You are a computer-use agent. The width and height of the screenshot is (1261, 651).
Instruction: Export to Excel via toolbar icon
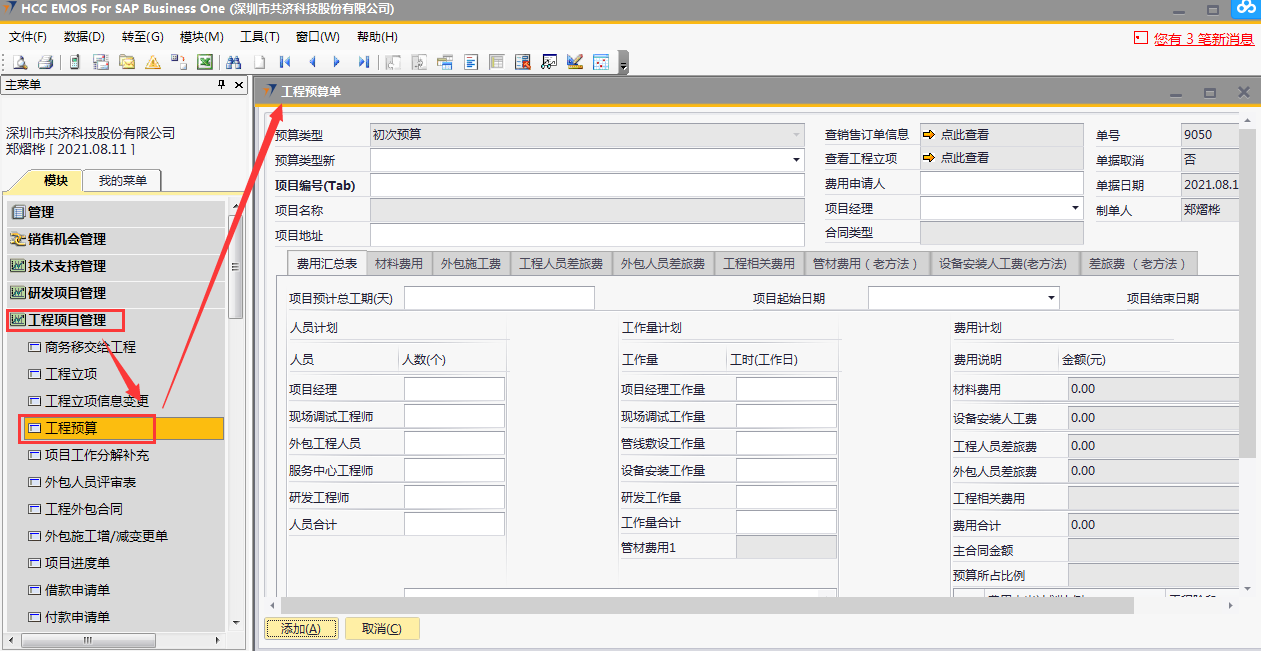[x=204, y=62]
